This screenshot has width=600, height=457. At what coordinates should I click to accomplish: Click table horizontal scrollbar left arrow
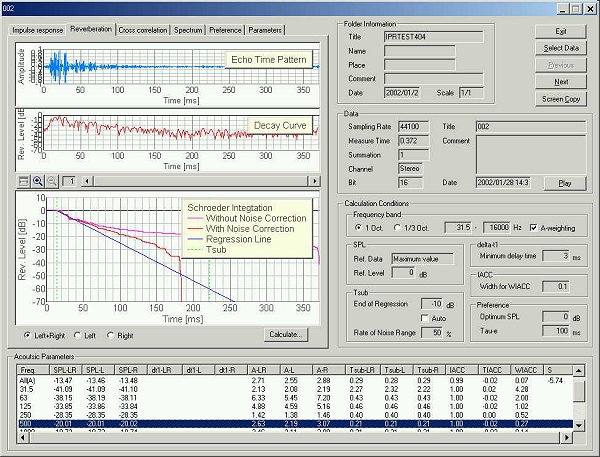point(23,437)
